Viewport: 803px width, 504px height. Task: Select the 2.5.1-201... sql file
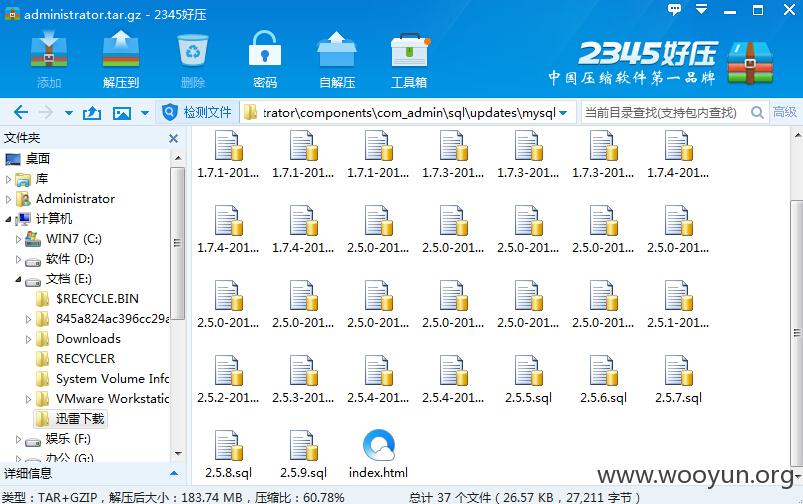679,304
